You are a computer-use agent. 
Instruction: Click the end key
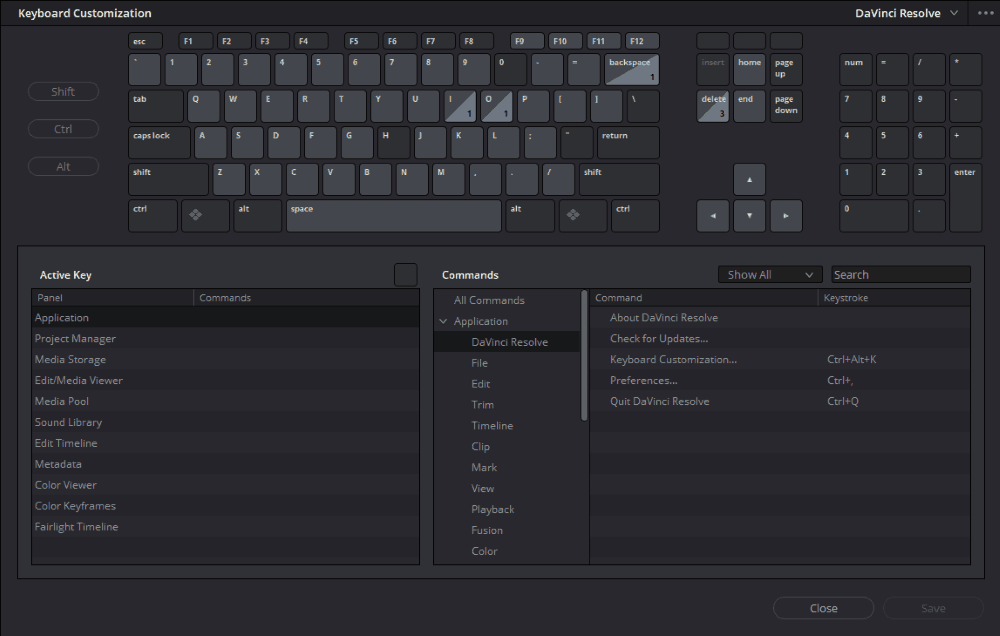coord(749,106)
